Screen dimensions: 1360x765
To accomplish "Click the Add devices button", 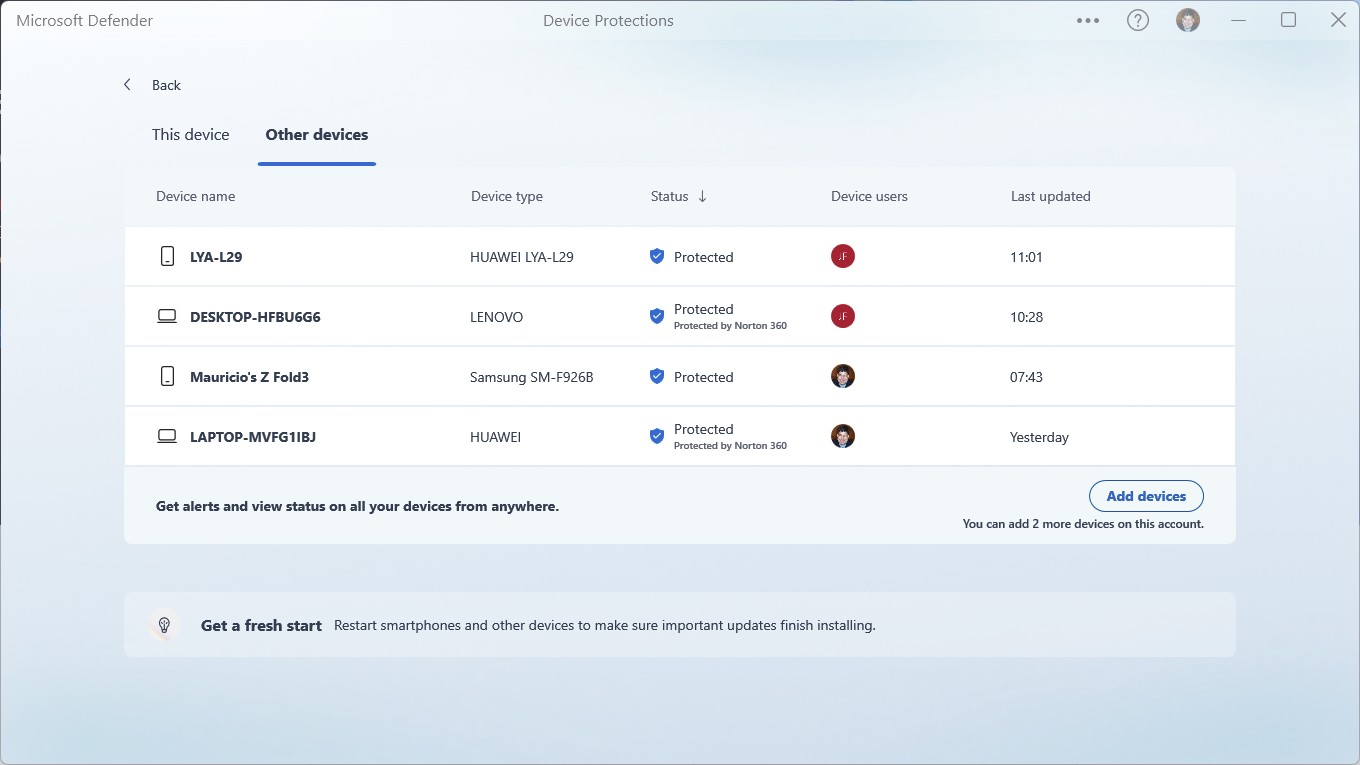I will (x=1146, y=496).
